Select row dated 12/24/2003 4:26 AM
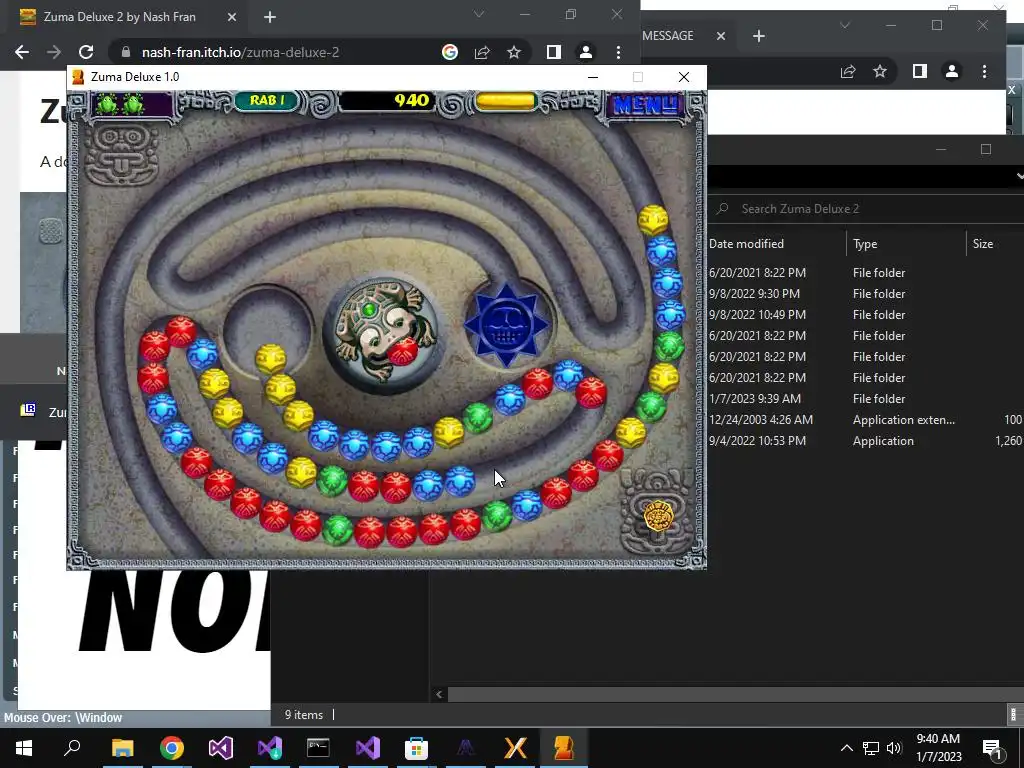 coord(865,419)
